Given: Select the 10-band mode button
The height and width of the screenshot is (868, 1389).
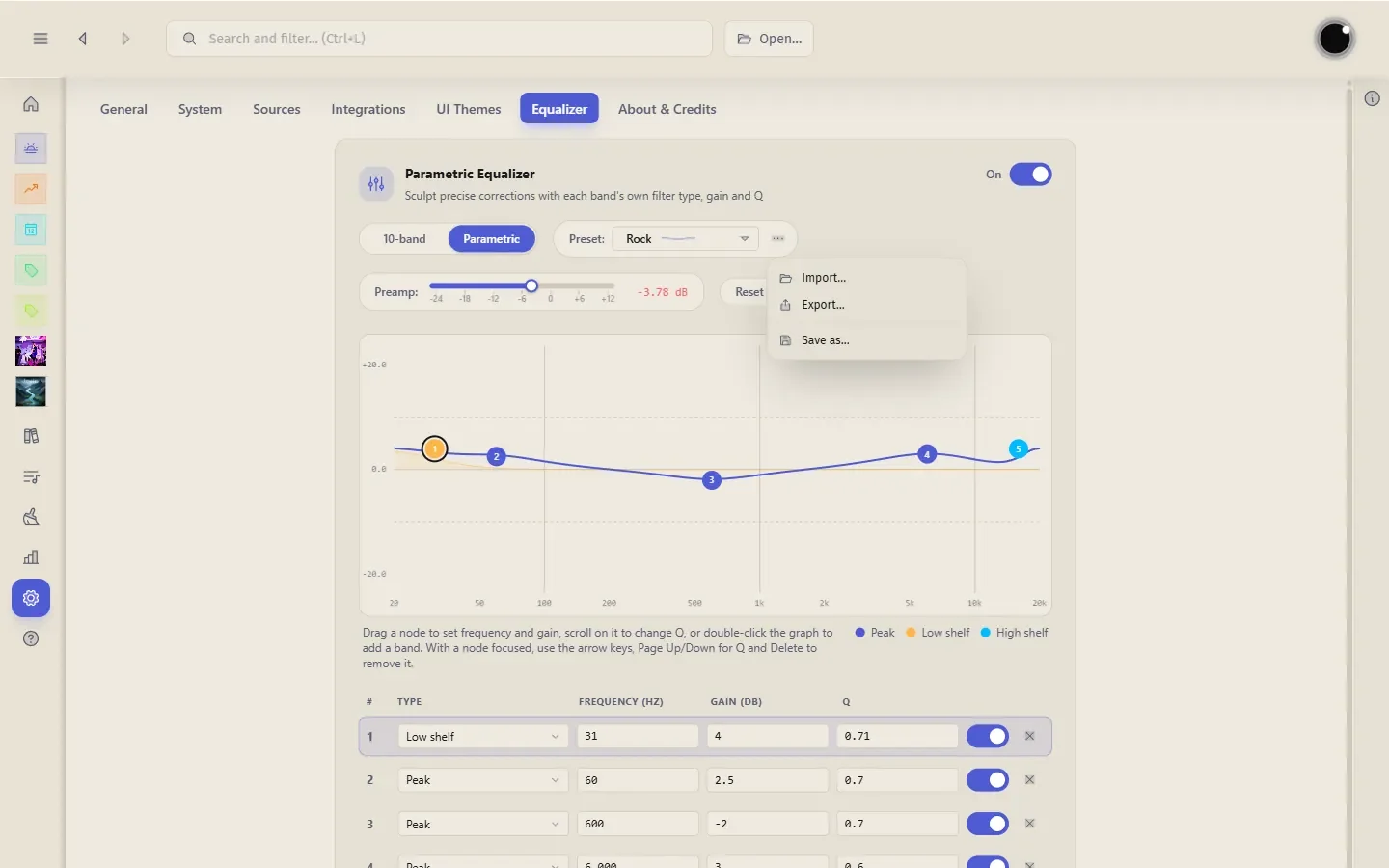Looking at the screenshot, I should 404,239.
